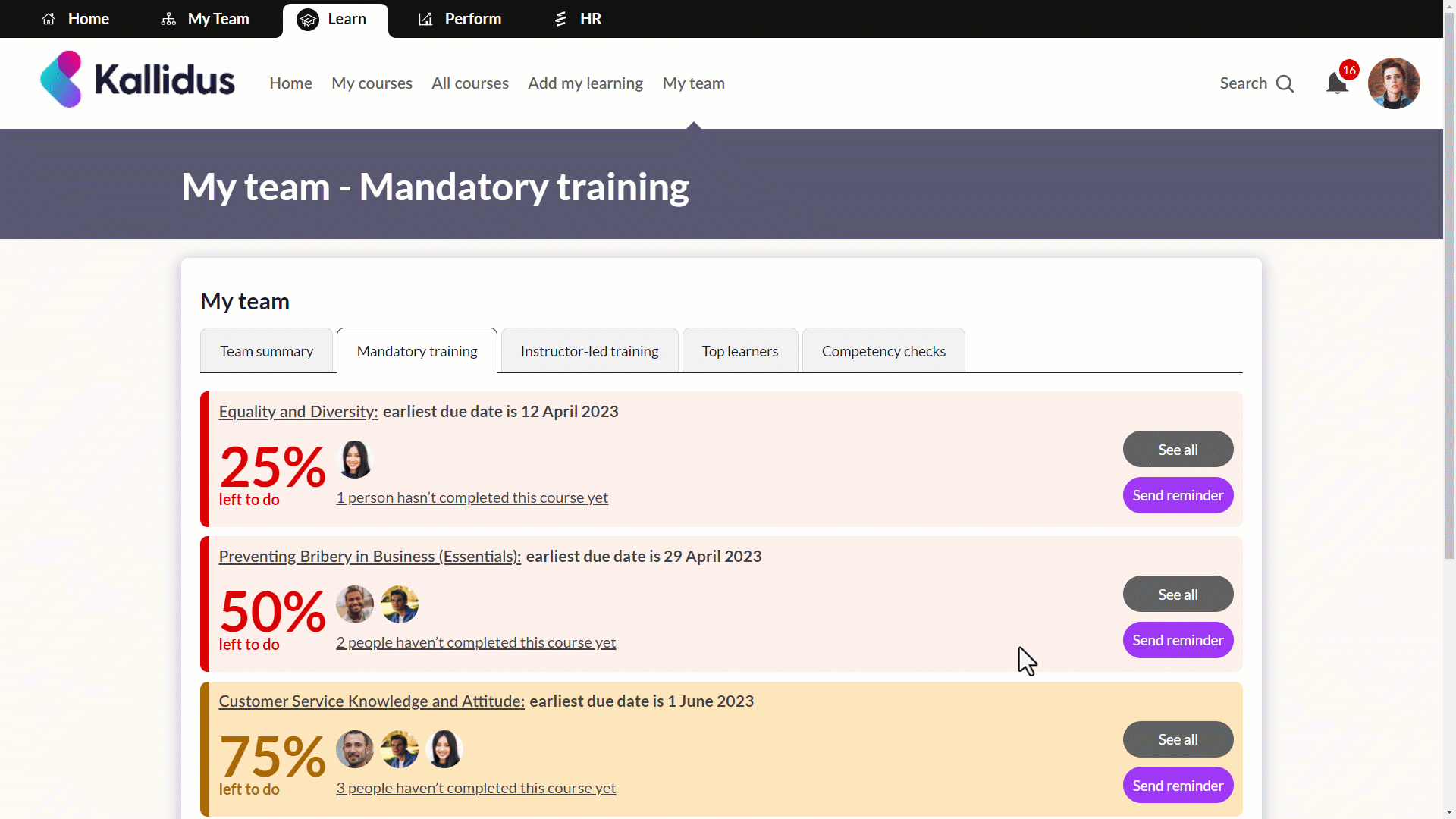The image size is (1456, 819).
Task: Send reminder for Equality and Diversity
Action: (1177, 495)
